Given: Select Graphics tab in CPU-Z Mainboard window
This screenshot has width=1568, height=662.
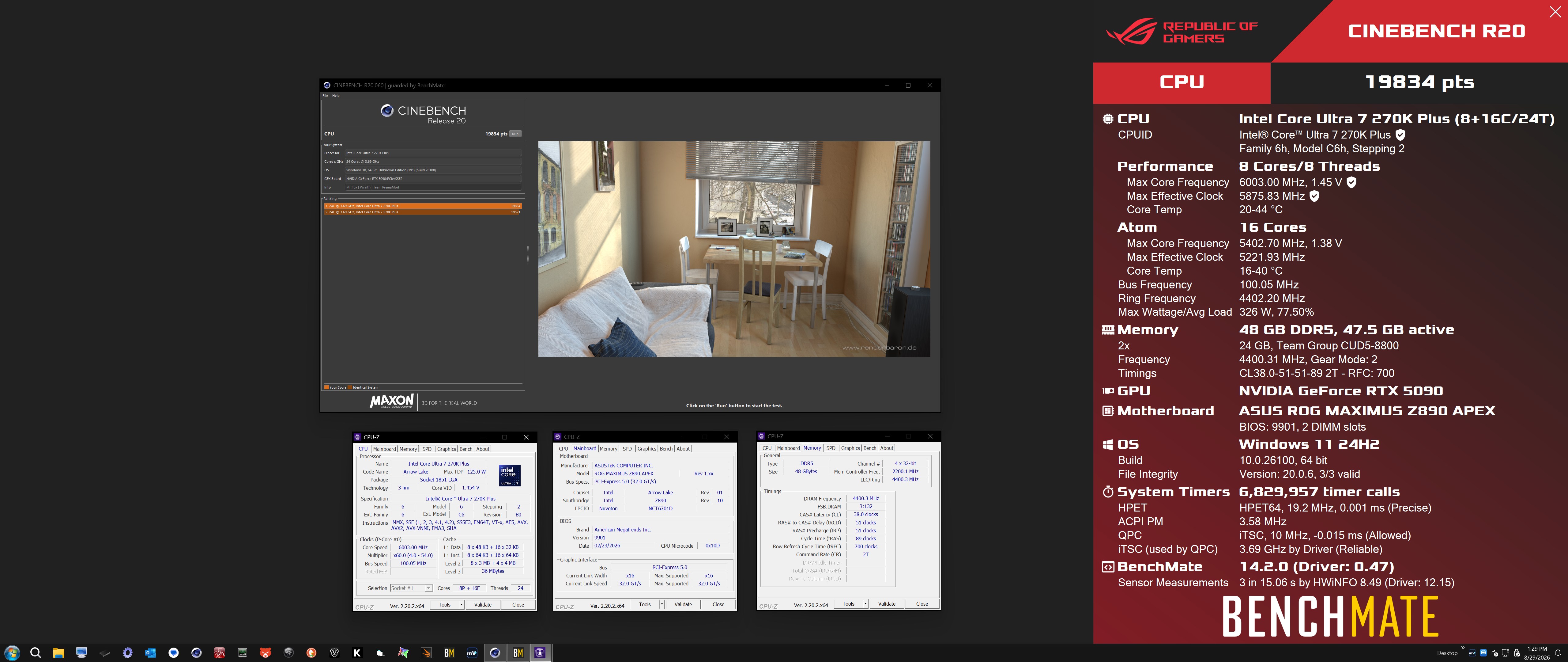Looking at the screenshot, I should pos(646,449).
